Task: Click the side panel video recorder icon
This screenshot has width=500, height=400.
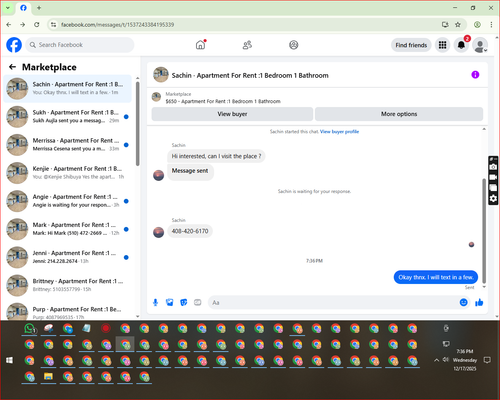Action: point(493,177)
